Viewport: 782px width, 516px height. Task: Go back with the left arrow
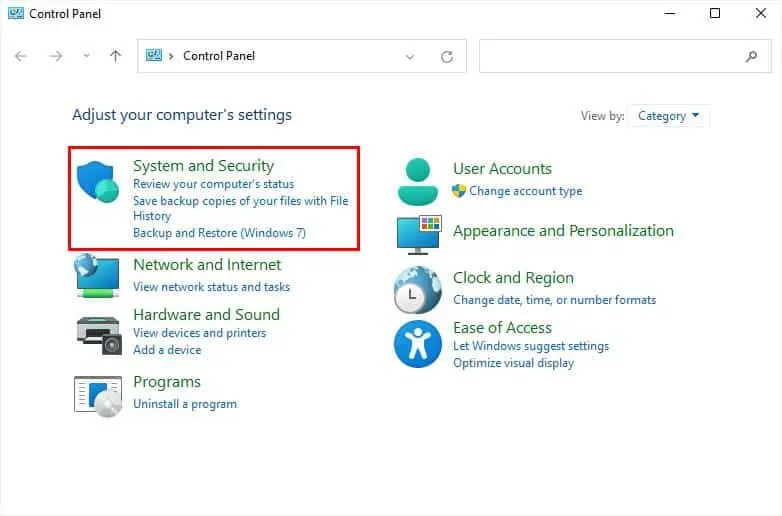pyautogui.click(x=21, y=56)
